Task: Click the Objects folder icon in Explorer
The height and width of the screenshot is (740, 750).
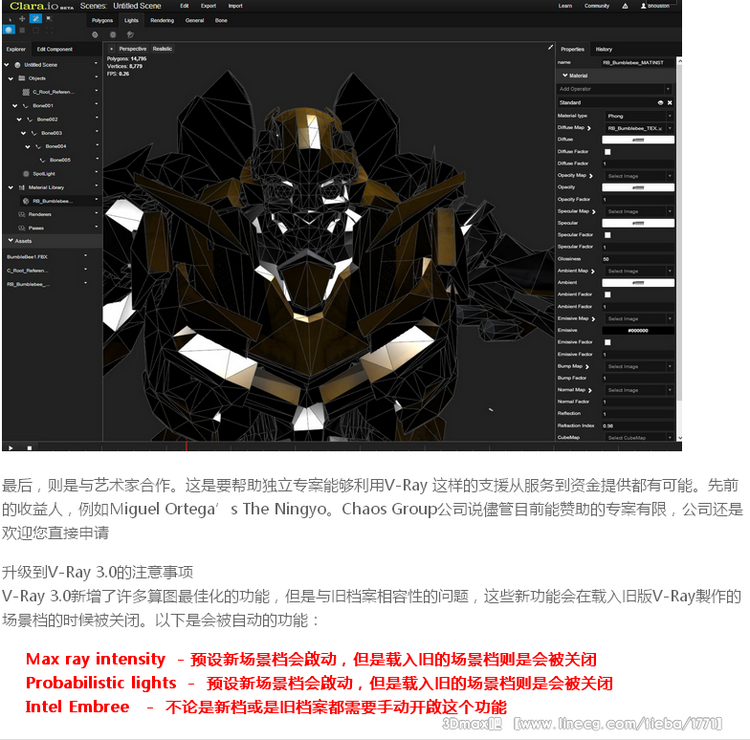Action: click(22, 78)
